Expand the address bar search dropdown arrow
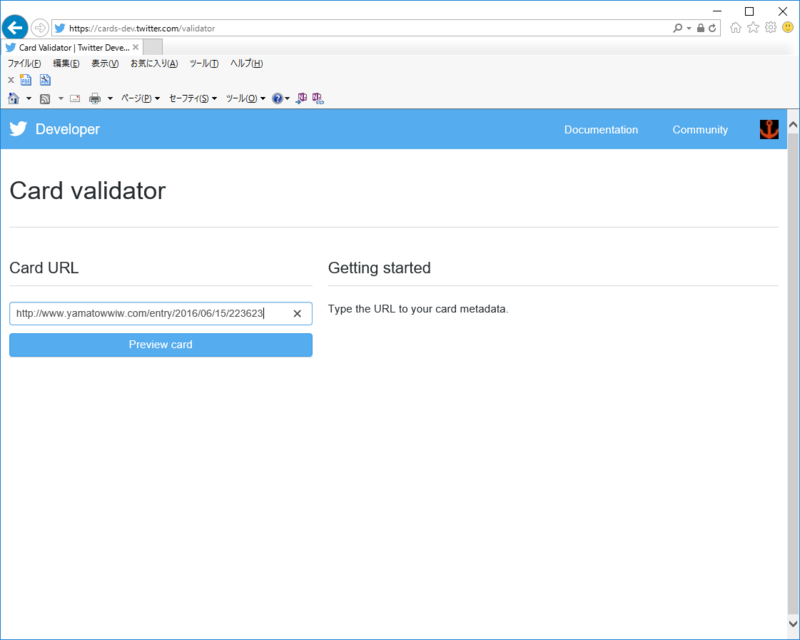Image resolution: width=800 pixels, height=640 pixels. tap(689, 28)
